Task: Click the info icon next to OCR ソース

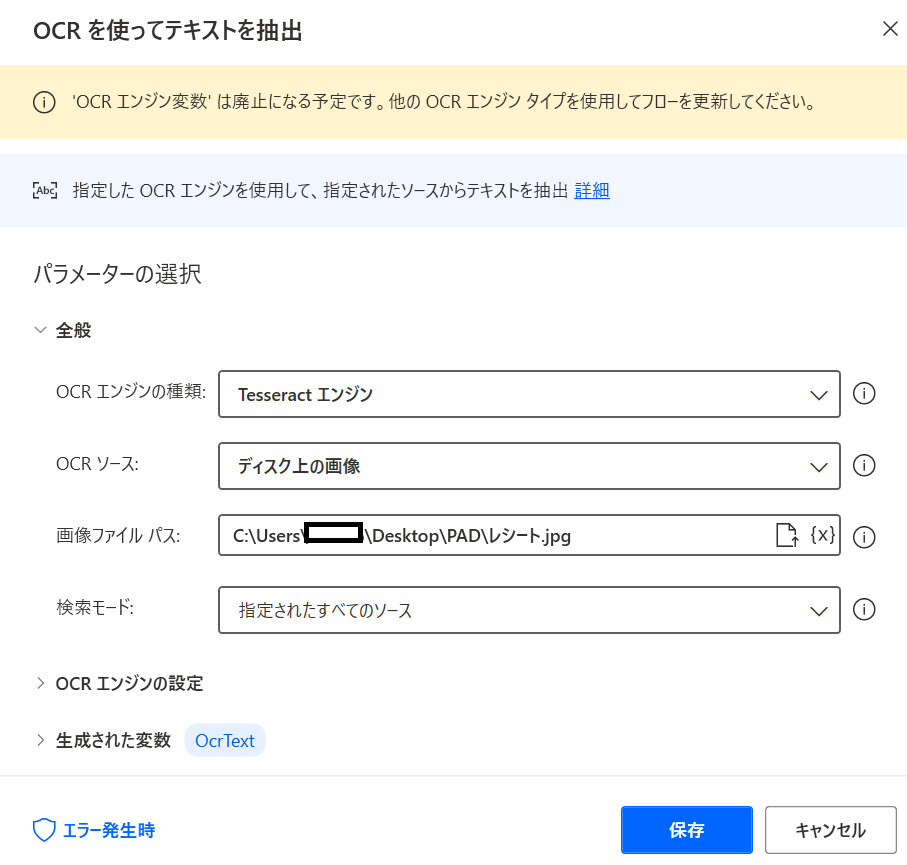Action: point(864,465)
